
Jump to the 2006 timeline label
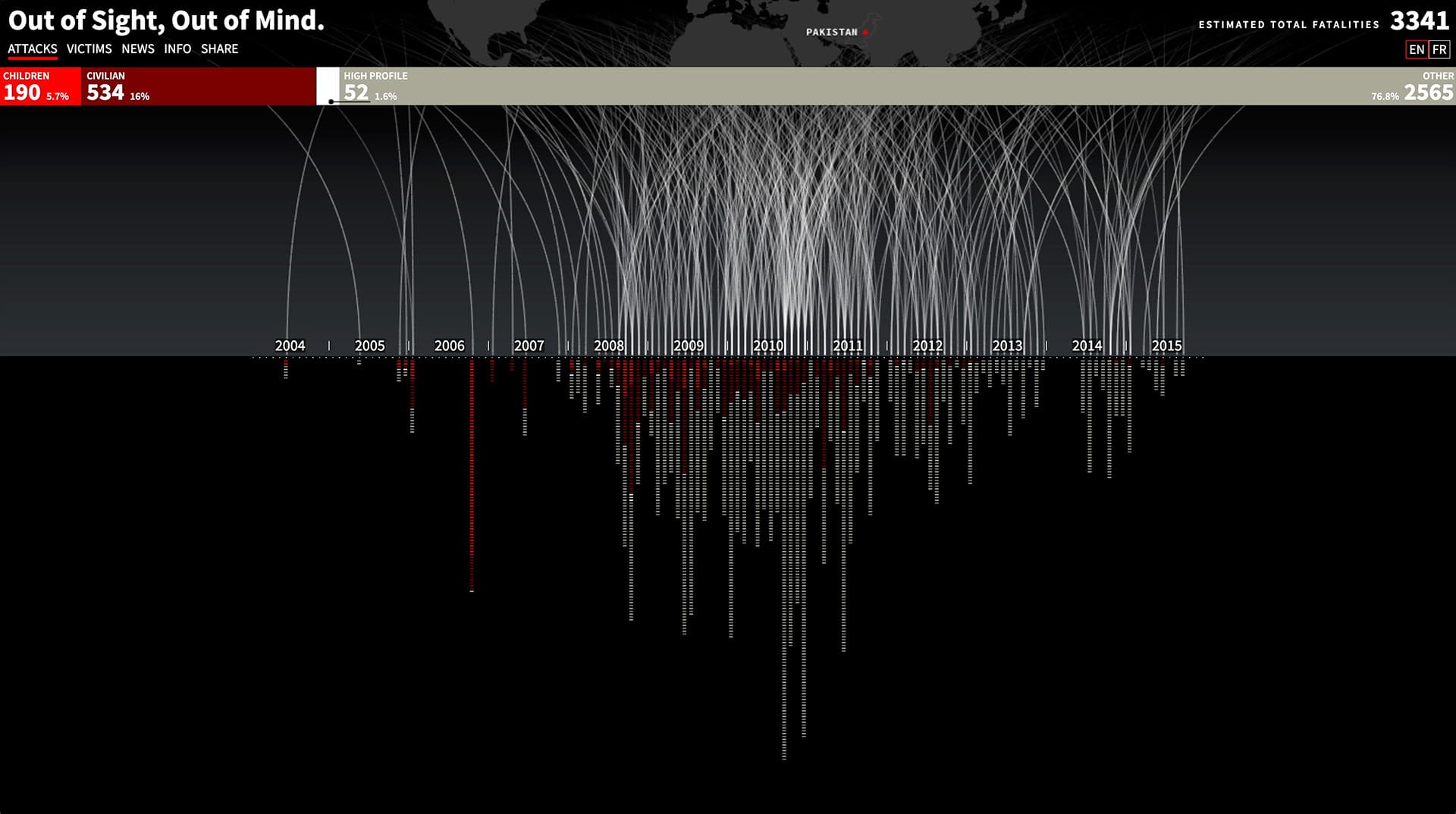pos(449,346)
